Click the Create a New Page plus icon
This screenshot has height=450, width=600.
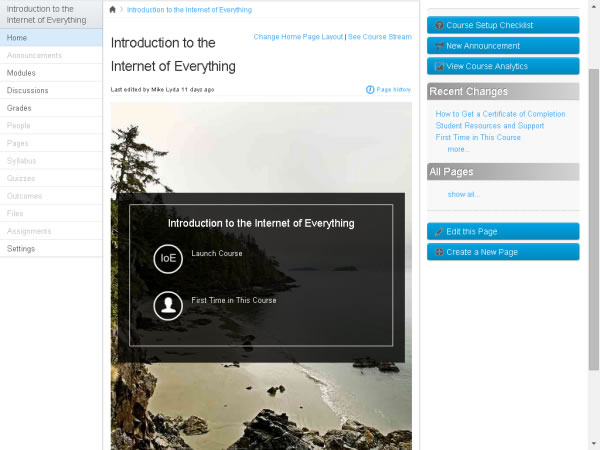point(439,252)
